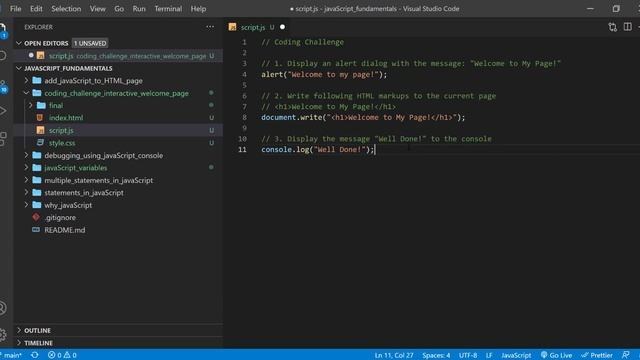Open the Go menu
Screen dimensions: 640x360
tap(119, 9)
